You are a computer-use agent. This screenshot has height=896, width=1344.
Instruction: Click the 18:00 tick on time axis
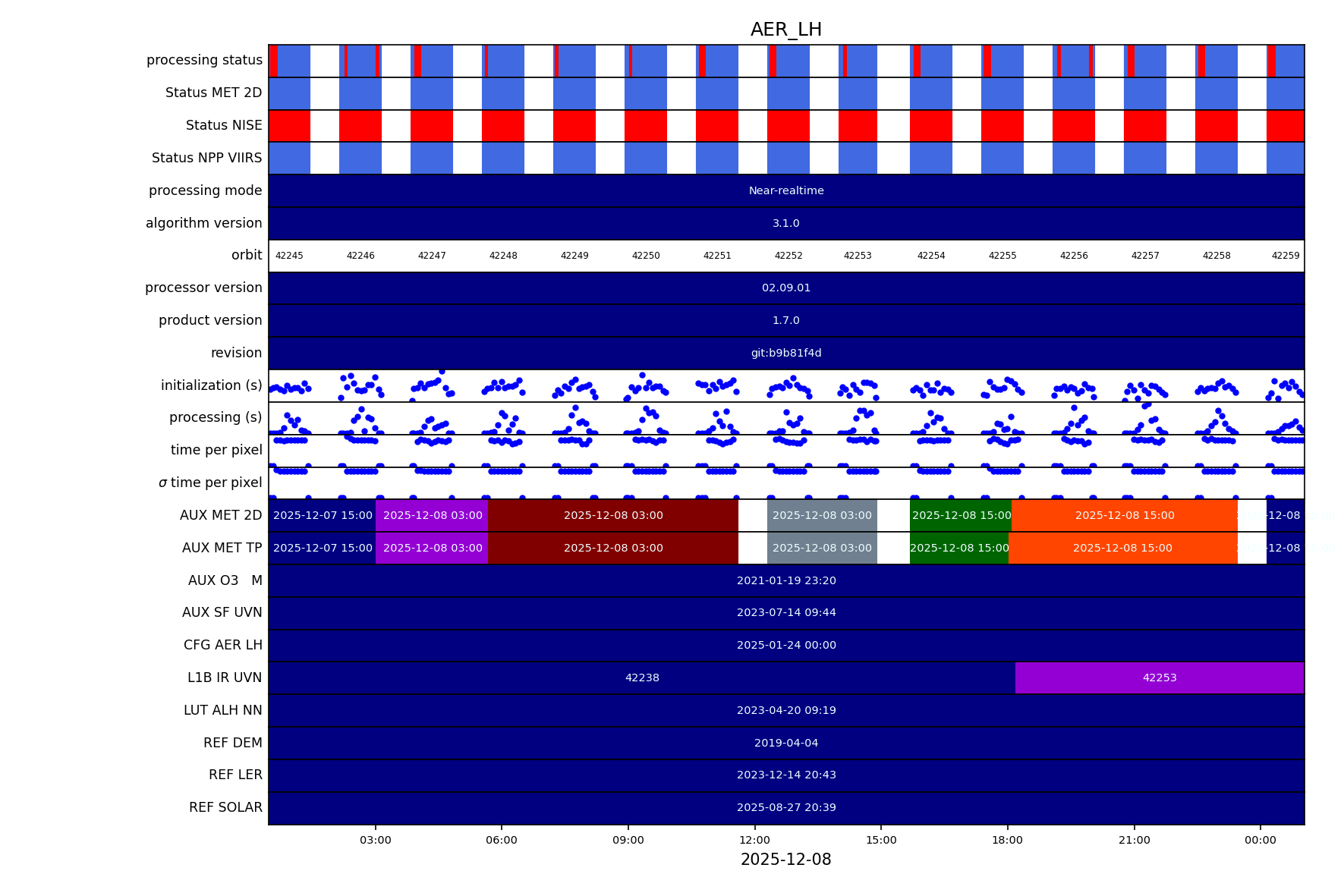click(1007, 840)
